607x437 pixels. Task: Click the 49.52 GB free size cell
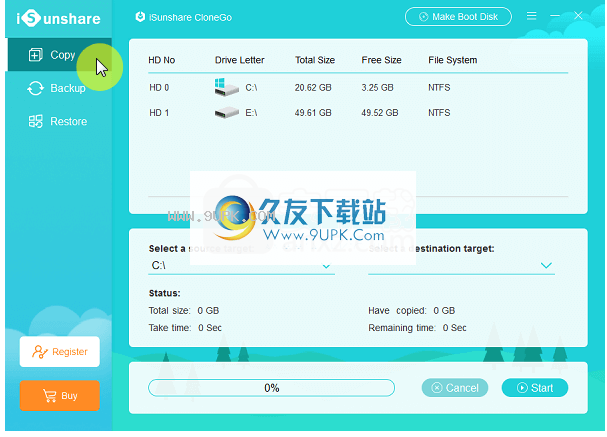pos(379,113)
